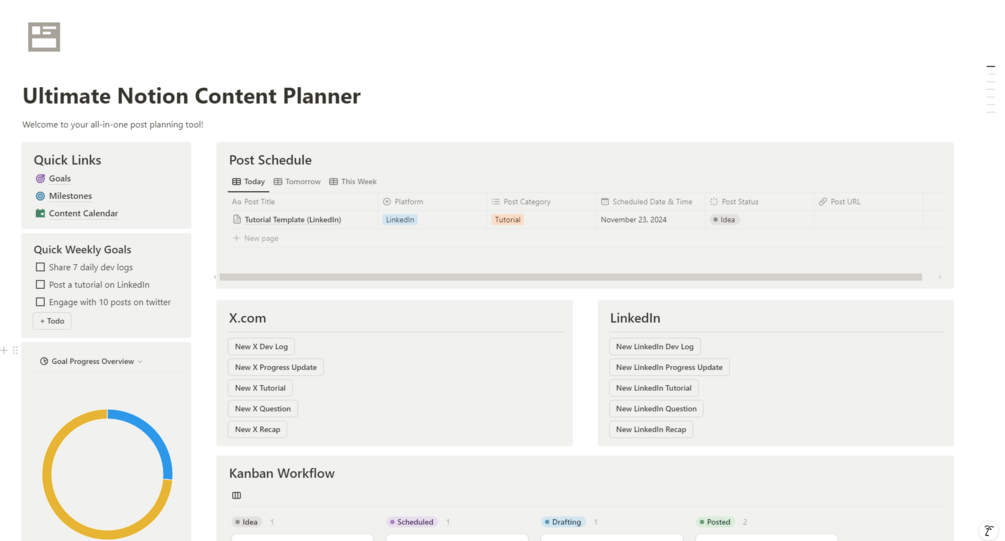Screen dimensions: 1005x541
Task: Open the LinkedIn platform tag selector
Action: click(x=400, y=220)
